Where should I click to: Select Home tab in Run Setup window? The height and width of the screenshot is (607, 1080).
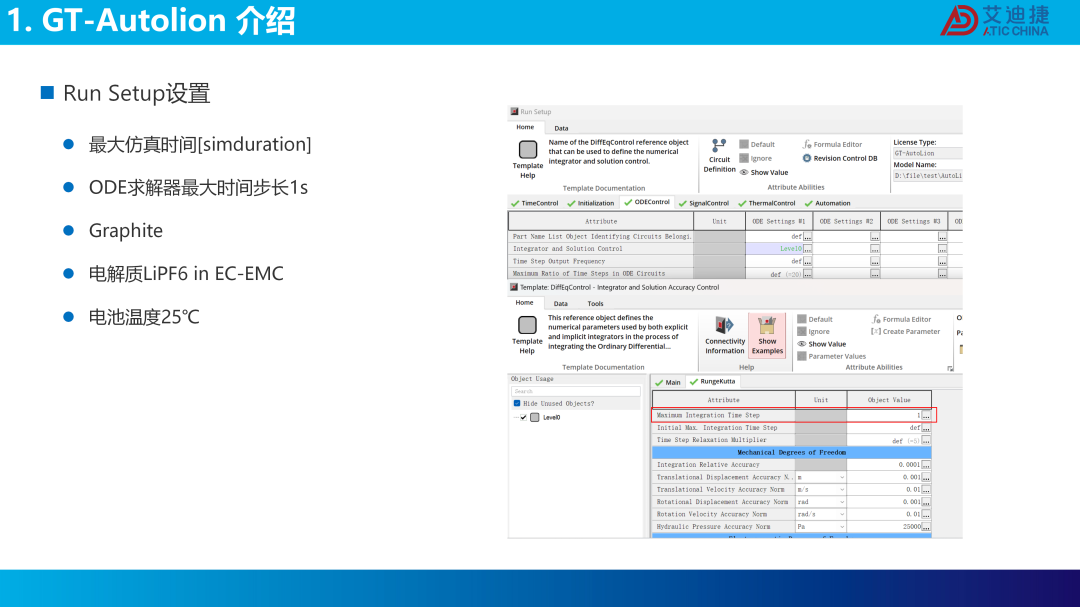[x=526, y=127]
